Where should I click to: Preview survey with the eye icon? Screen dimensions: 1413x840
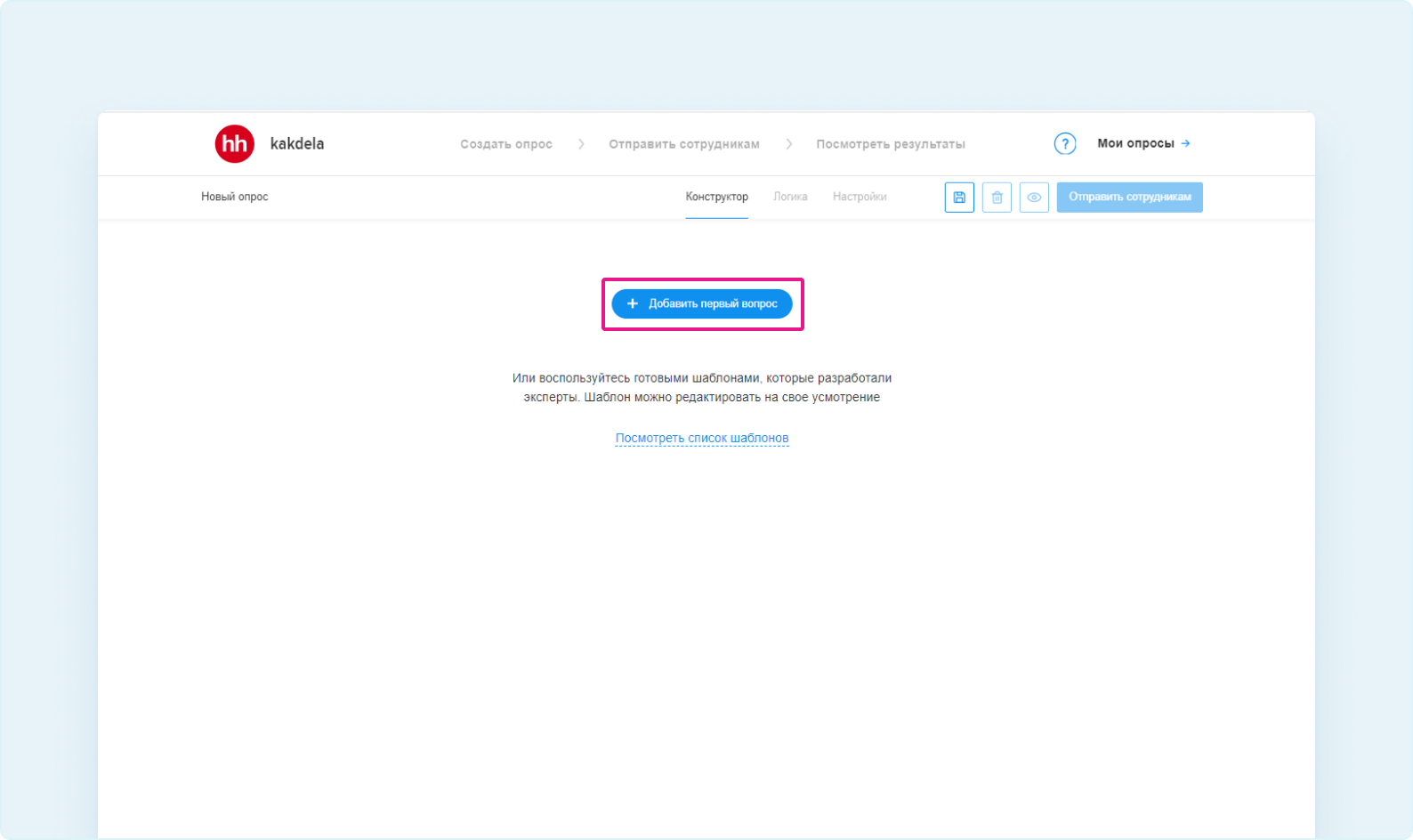pyautogui.click(x=1034, y=198)
